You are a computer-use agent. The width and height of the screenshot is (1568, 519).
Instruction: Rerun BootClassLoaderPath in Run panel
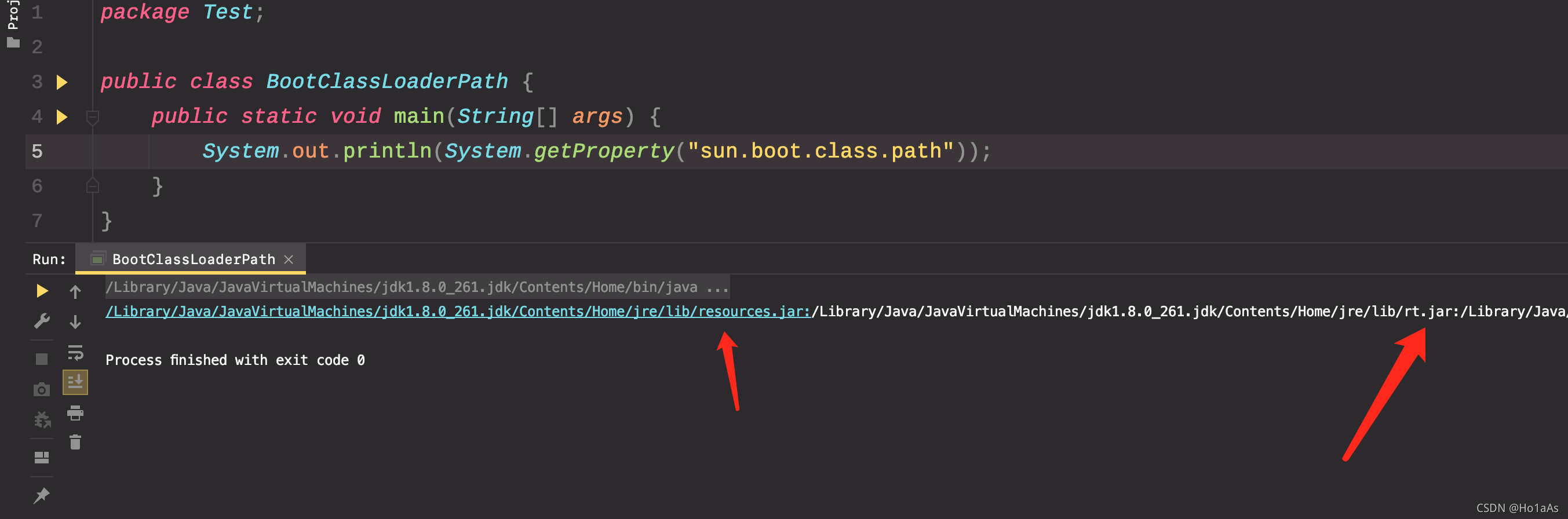(41, 291)
